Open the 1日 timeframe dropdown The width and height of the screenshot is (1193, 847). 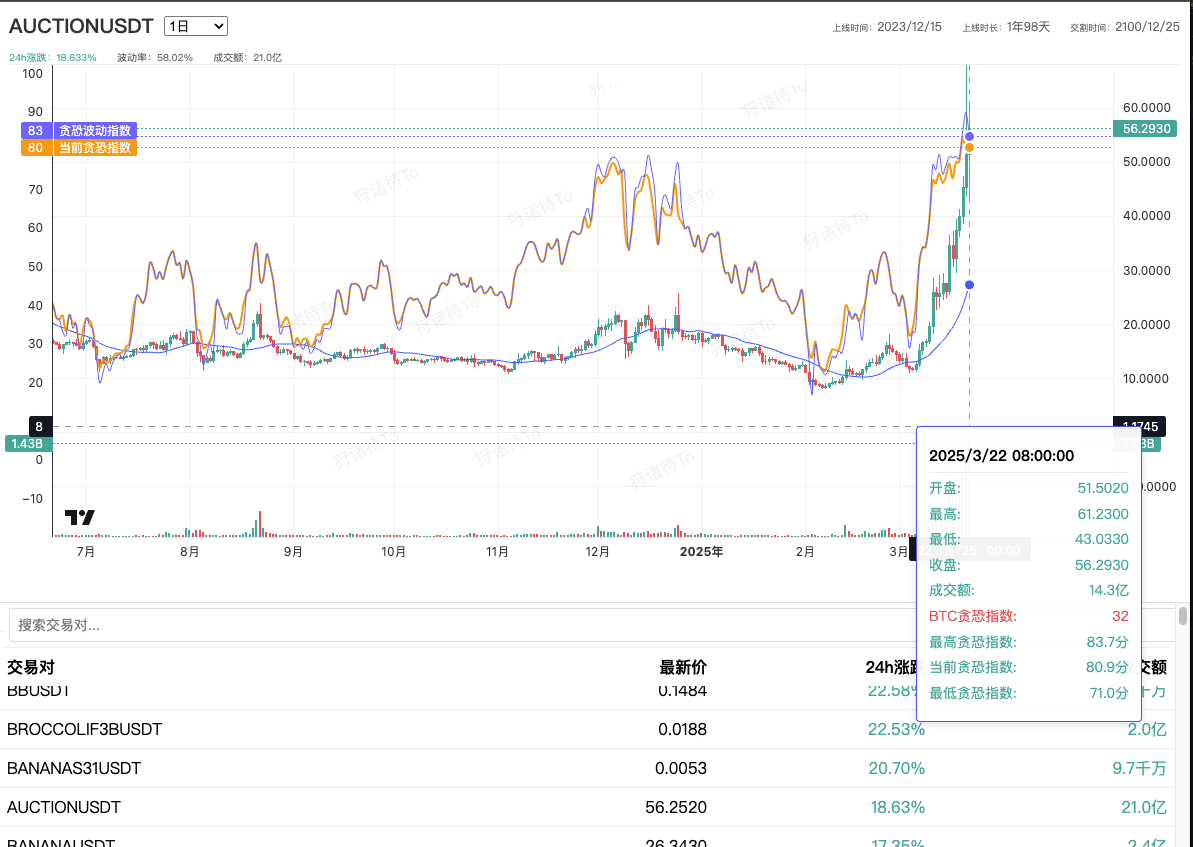point(196,27)
